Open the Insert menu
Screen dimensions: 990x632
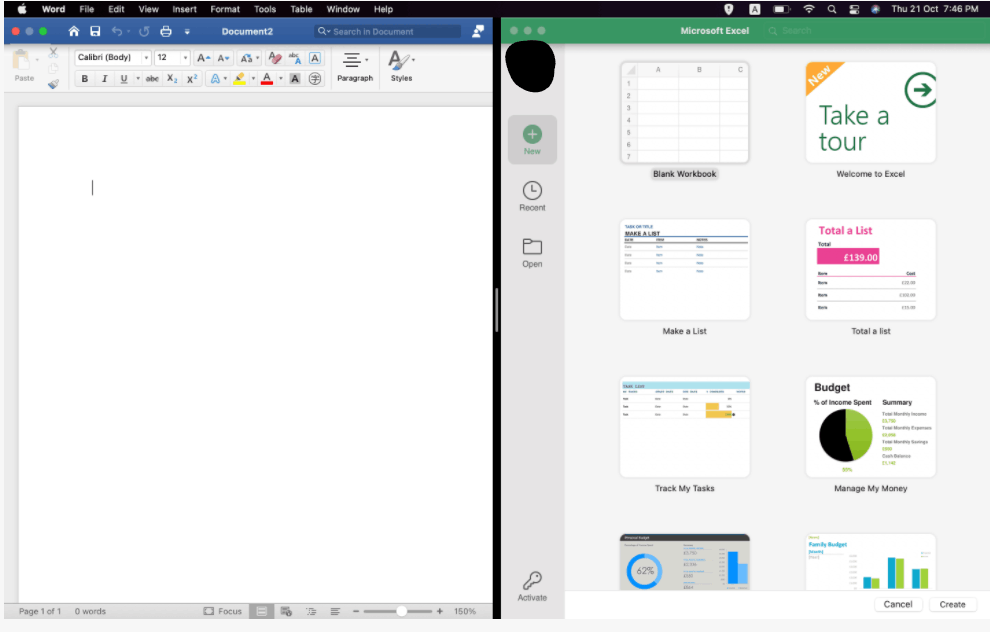[x=184, y=9]
